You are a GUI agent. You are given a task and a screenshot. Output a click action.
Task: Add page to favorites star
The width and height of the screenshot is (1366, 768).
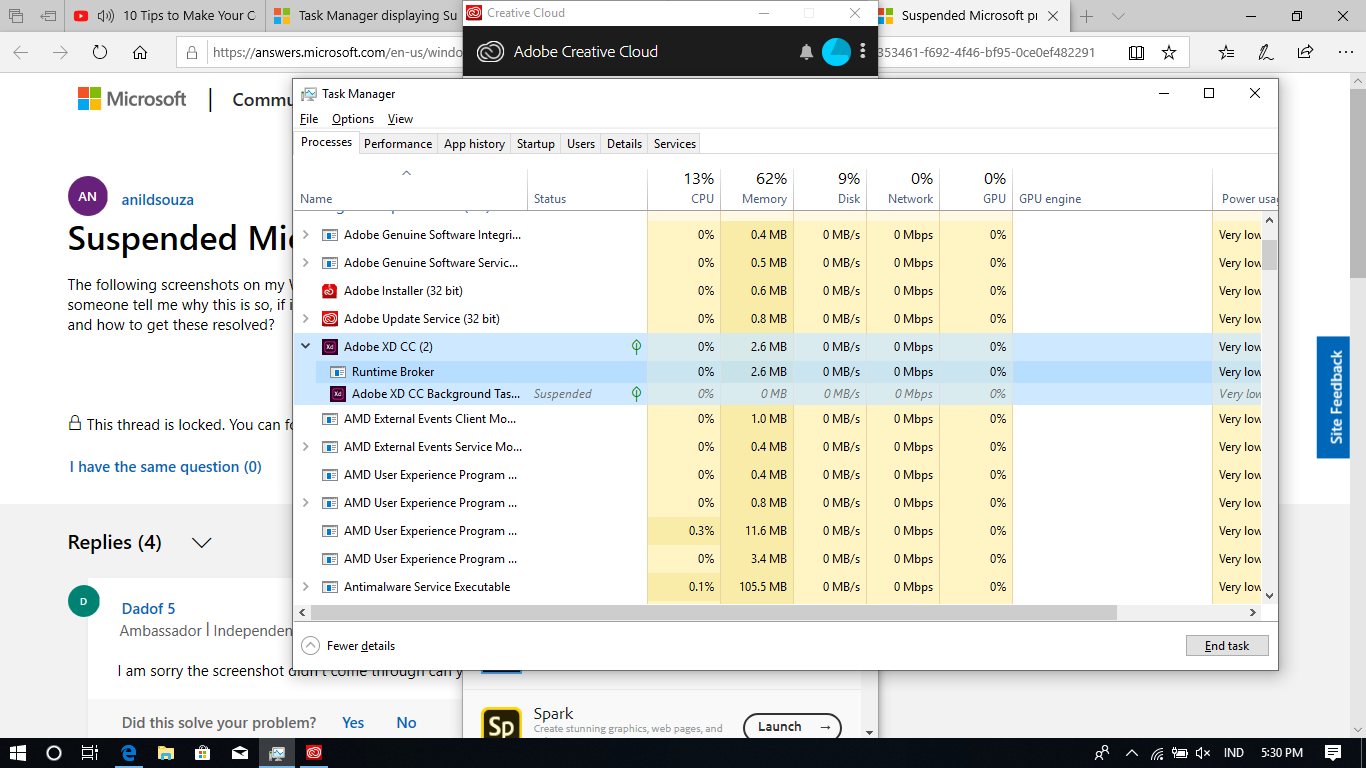tap(1168, 52)
